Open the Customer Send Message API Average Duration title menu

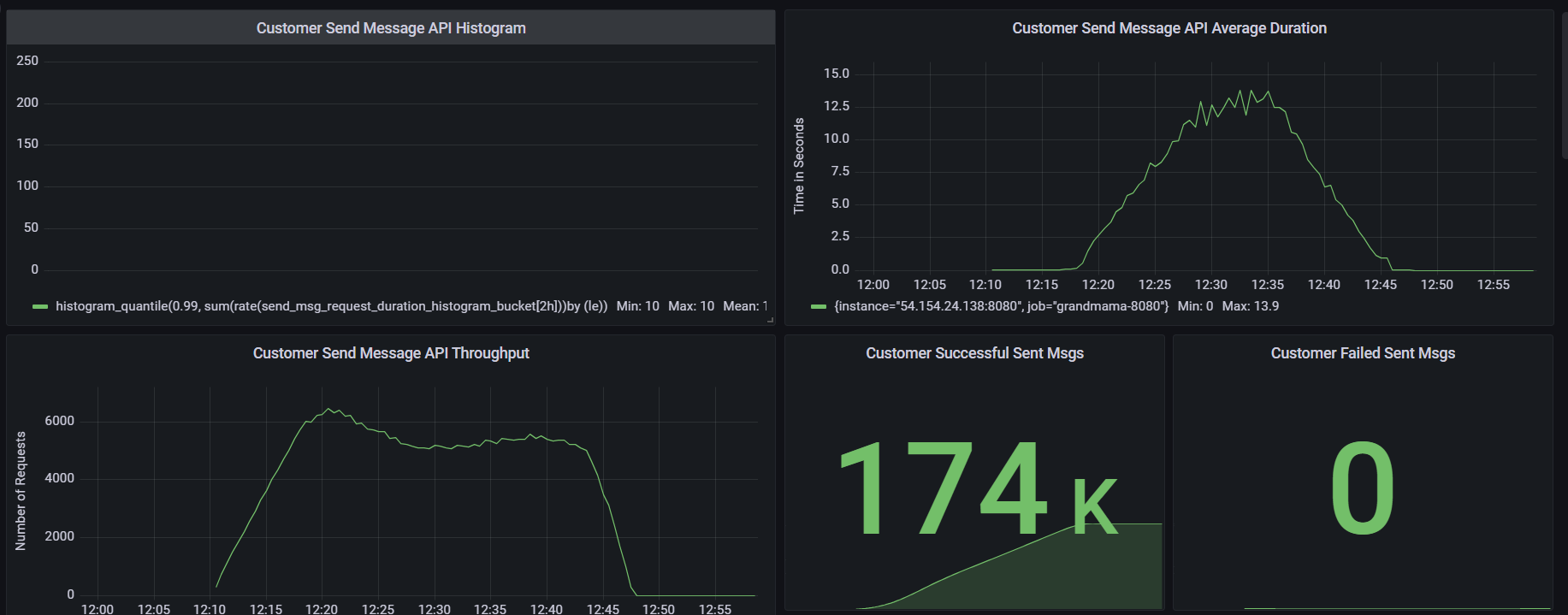pyautogui.click(x=1169, y=28)
